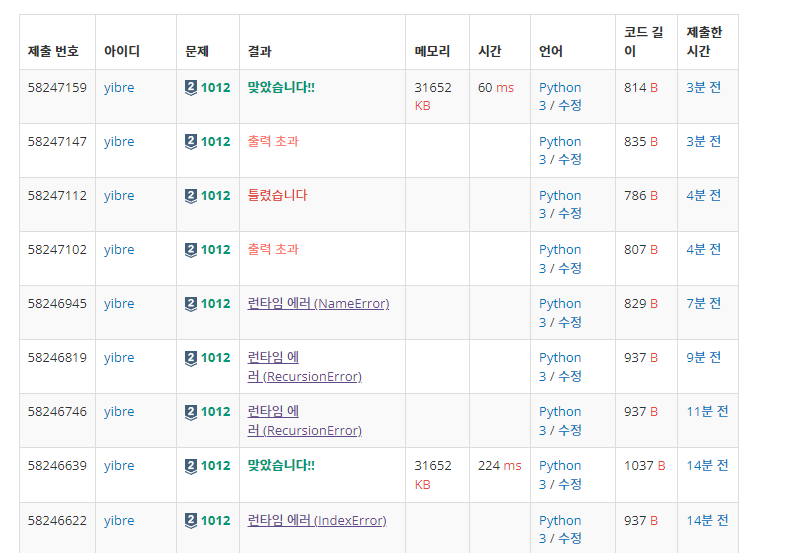786x553 pixels.
Task: Open problem 1012 link in row 58246639
Action: (x=216, y=466)
